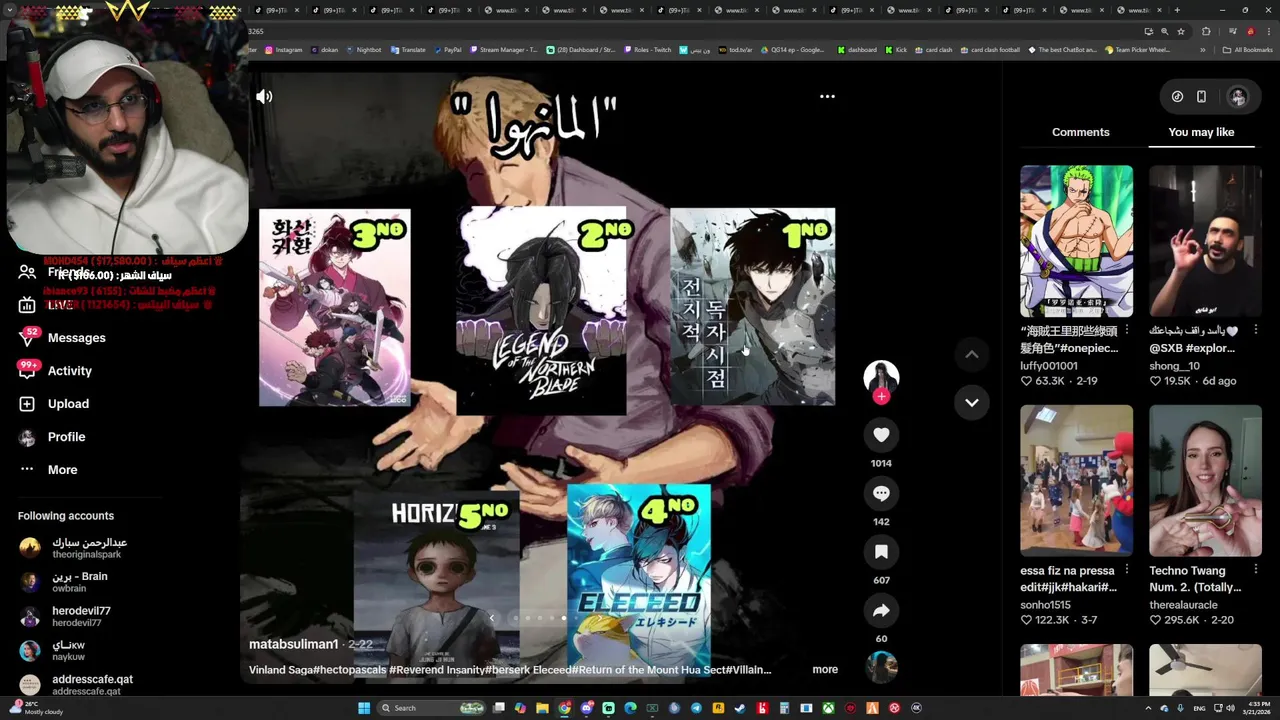Image resolution: width=1280 pixels, height=720 pixels.
Task: Mute the TikTok video with the speaker icon
Action: (264, 97)
